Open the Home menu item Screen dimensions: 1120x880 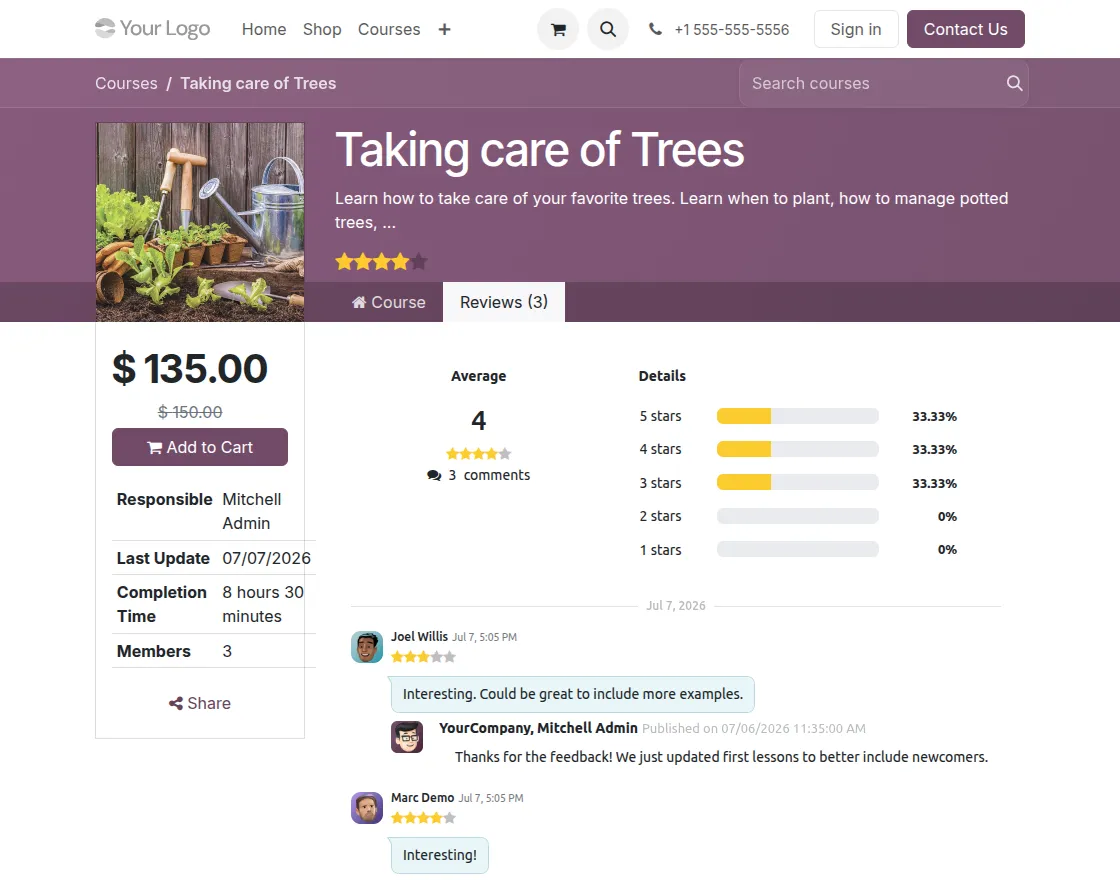pos(264,29)
